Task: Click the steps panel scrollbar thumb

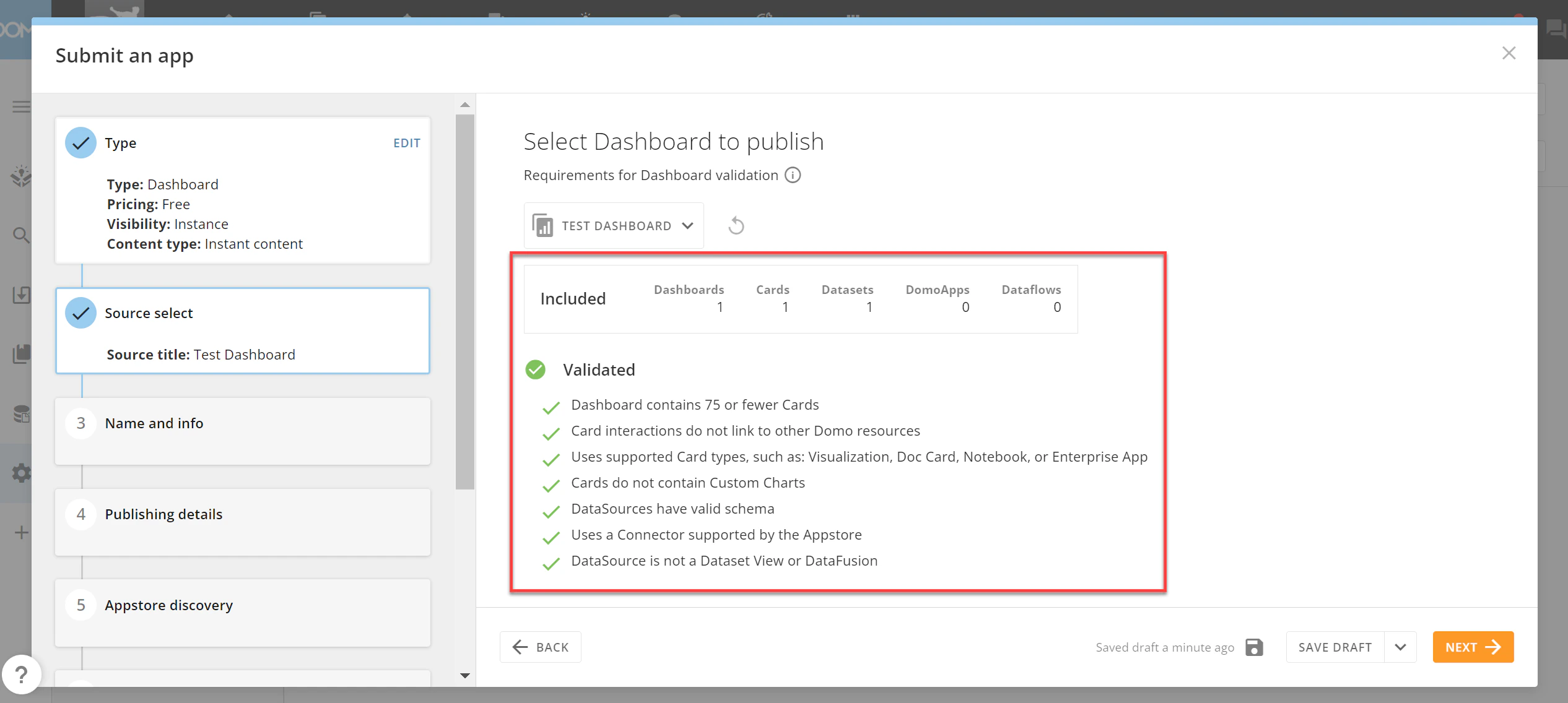Action: (465, 301)
